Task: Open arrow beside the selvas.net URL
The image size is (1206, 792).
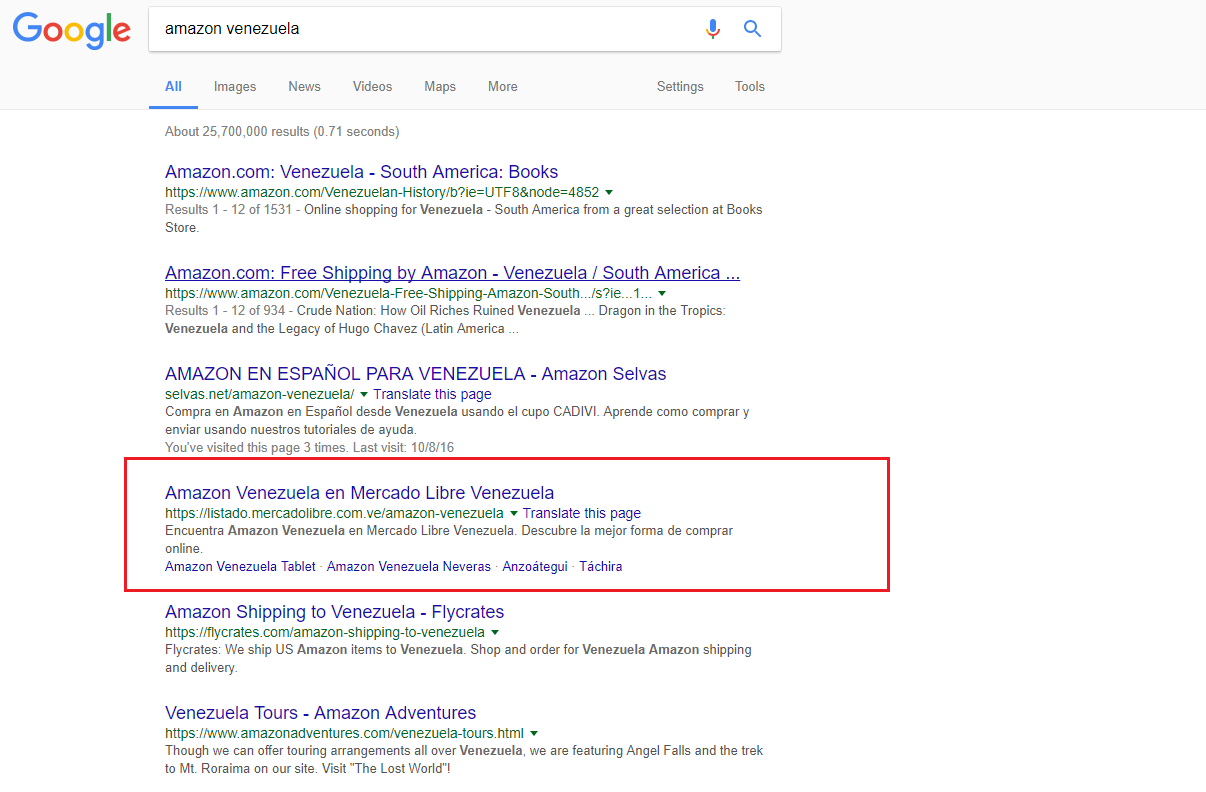Action: 364,394
